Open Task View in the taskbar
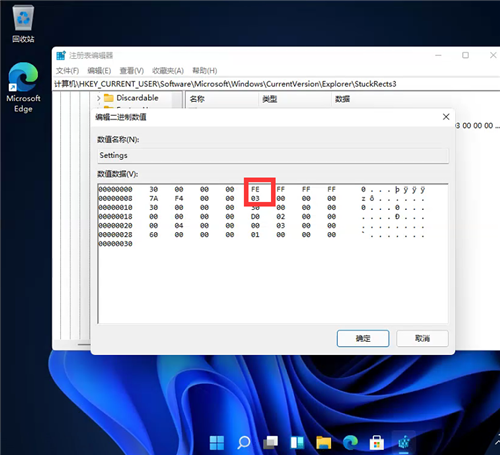 [270, 443]
